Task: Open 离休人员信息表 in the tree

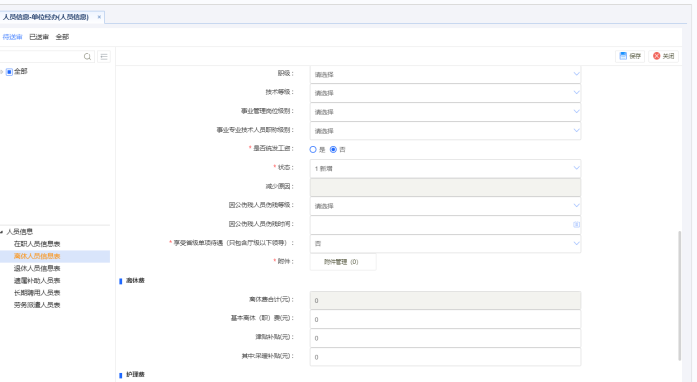Action: [x=37, y=256]
